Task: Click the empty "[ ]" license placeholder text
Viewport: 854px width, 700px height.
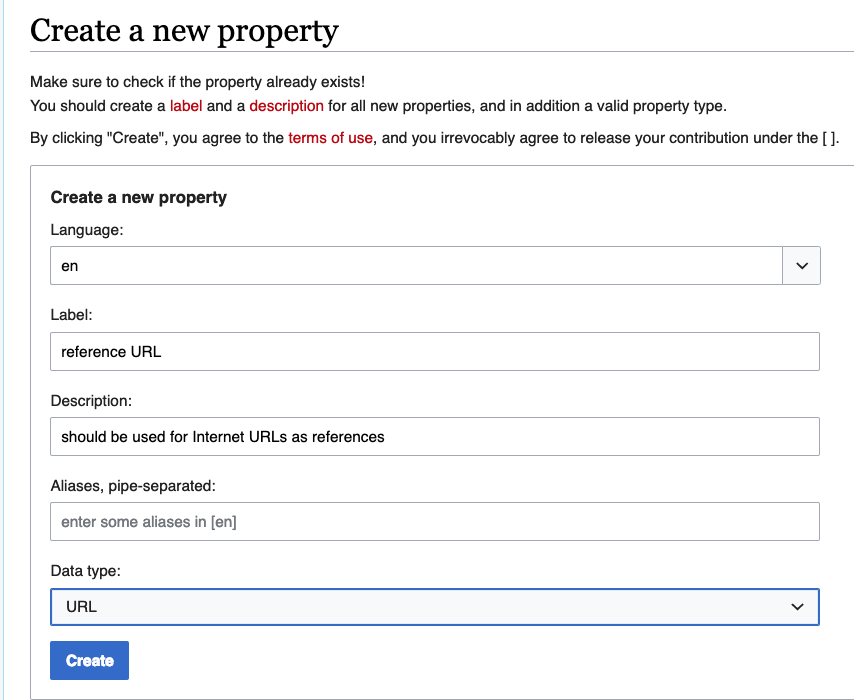Action: (x=829, y=138)
